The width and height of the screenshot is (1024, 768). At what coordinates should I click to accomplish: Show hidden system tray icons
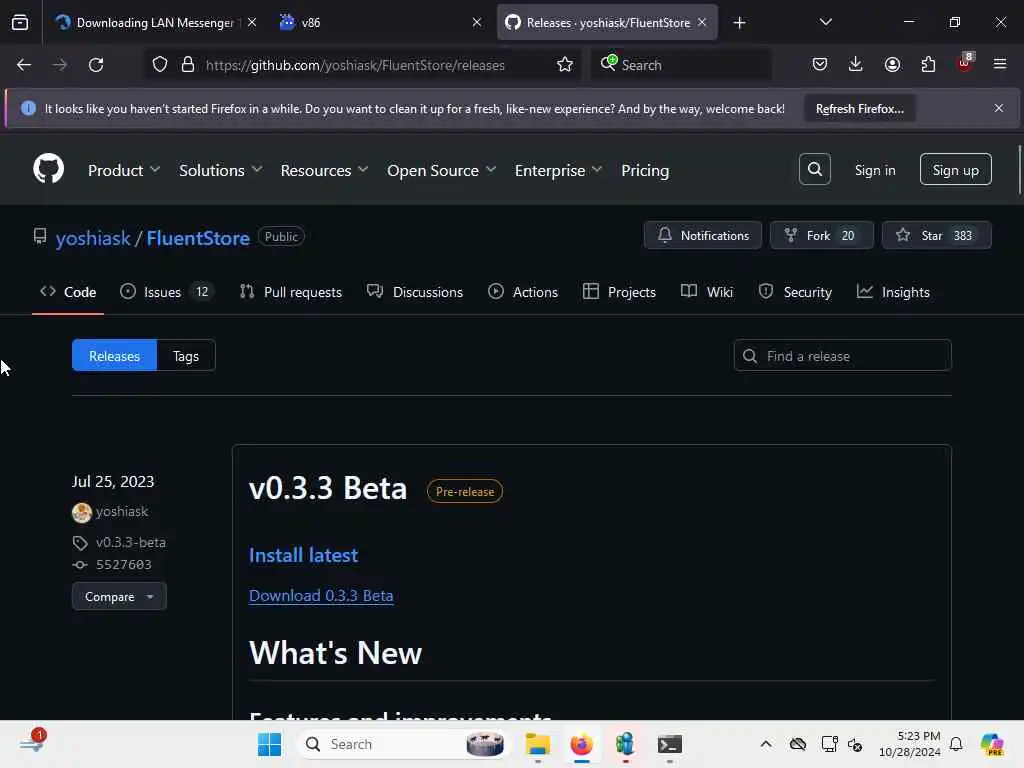766,744
